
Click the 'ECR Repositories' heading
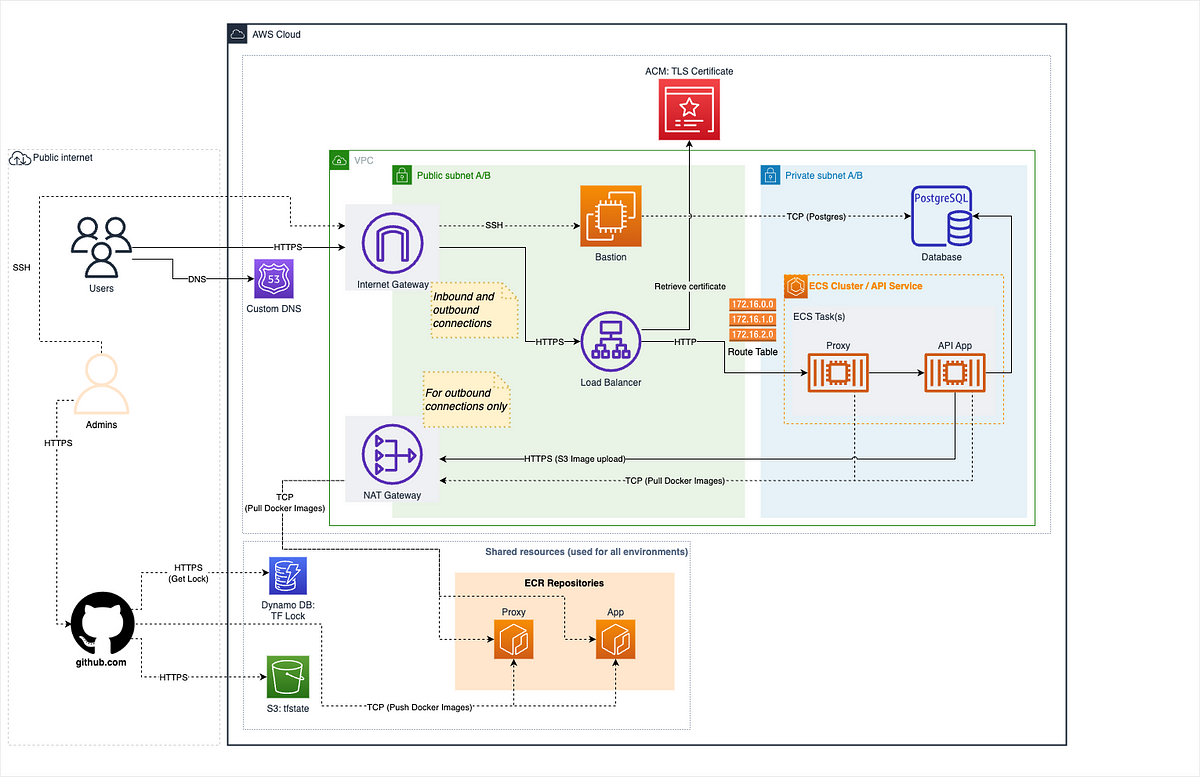[x=564, y=583]
